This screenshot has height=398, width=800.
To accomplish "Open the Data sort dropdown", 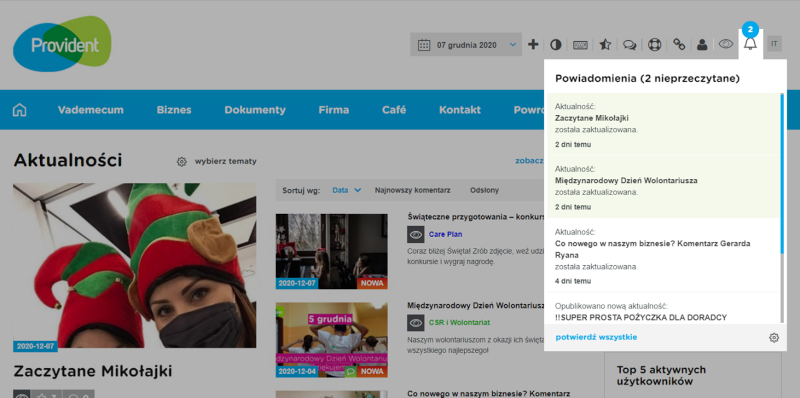I will click(346, 190).
